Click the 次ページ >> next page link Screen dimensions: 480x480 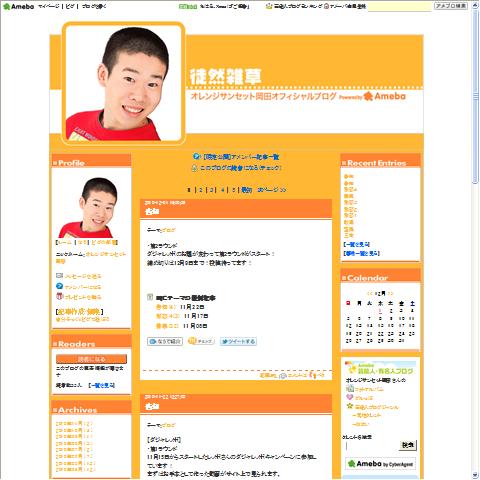pos(272,190)
